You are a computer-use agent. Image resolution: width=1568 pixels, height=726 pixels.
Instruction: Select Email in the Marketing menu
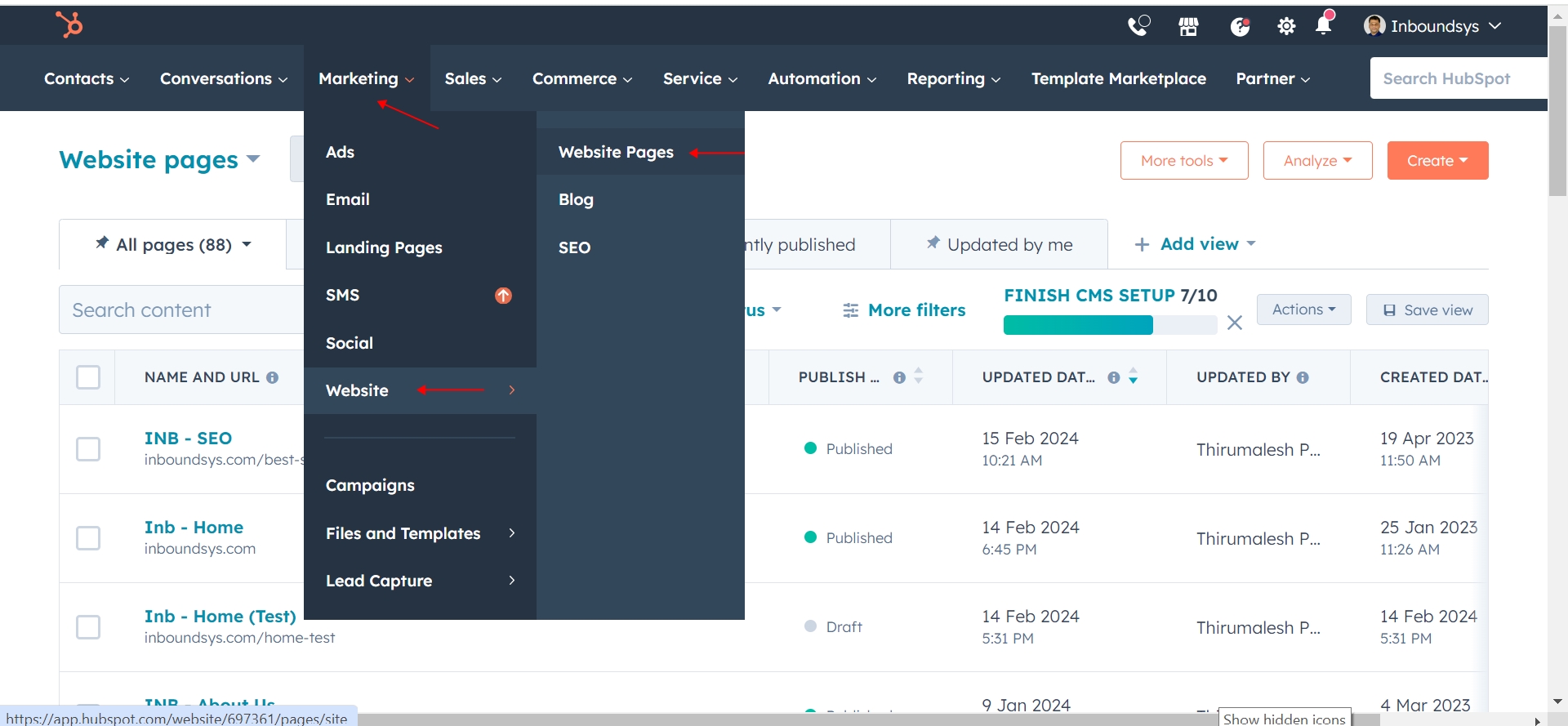click(348, 199)
